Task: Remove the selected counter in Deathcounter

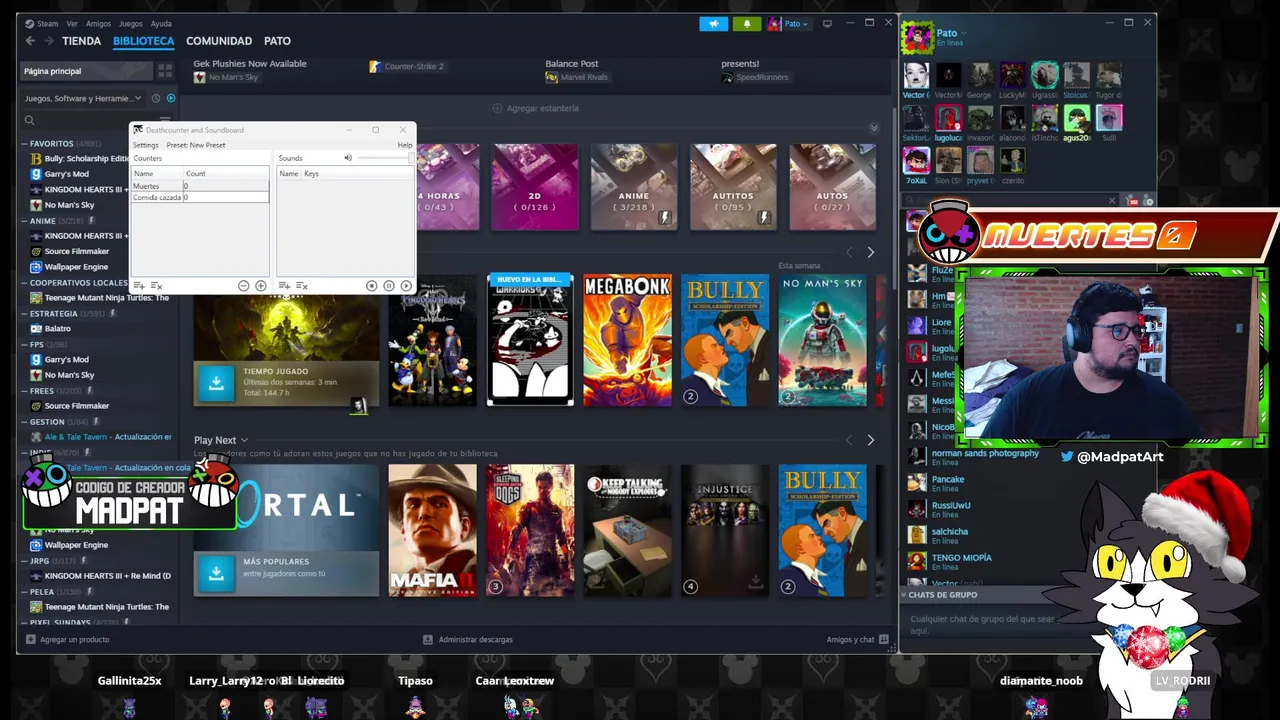Action: [156, 286]
